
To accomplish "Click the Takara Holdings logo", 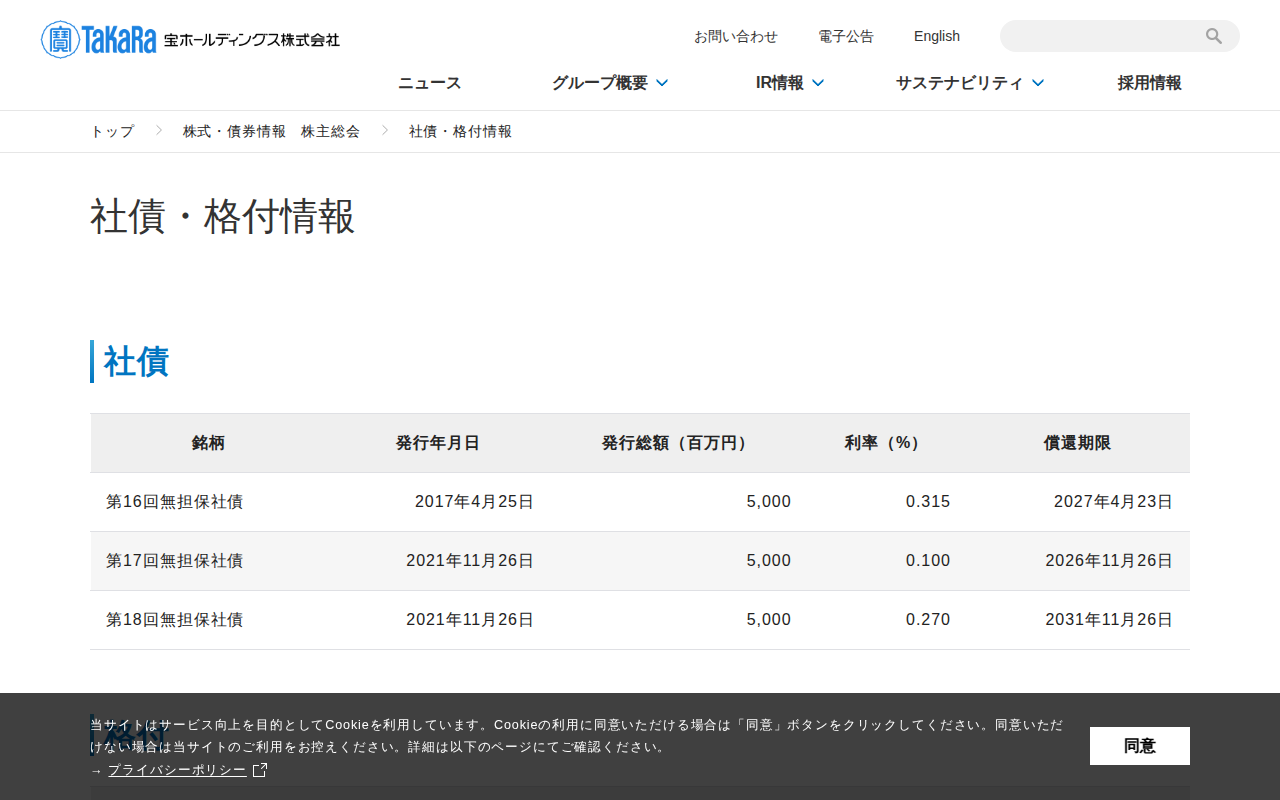I will 190,39.
